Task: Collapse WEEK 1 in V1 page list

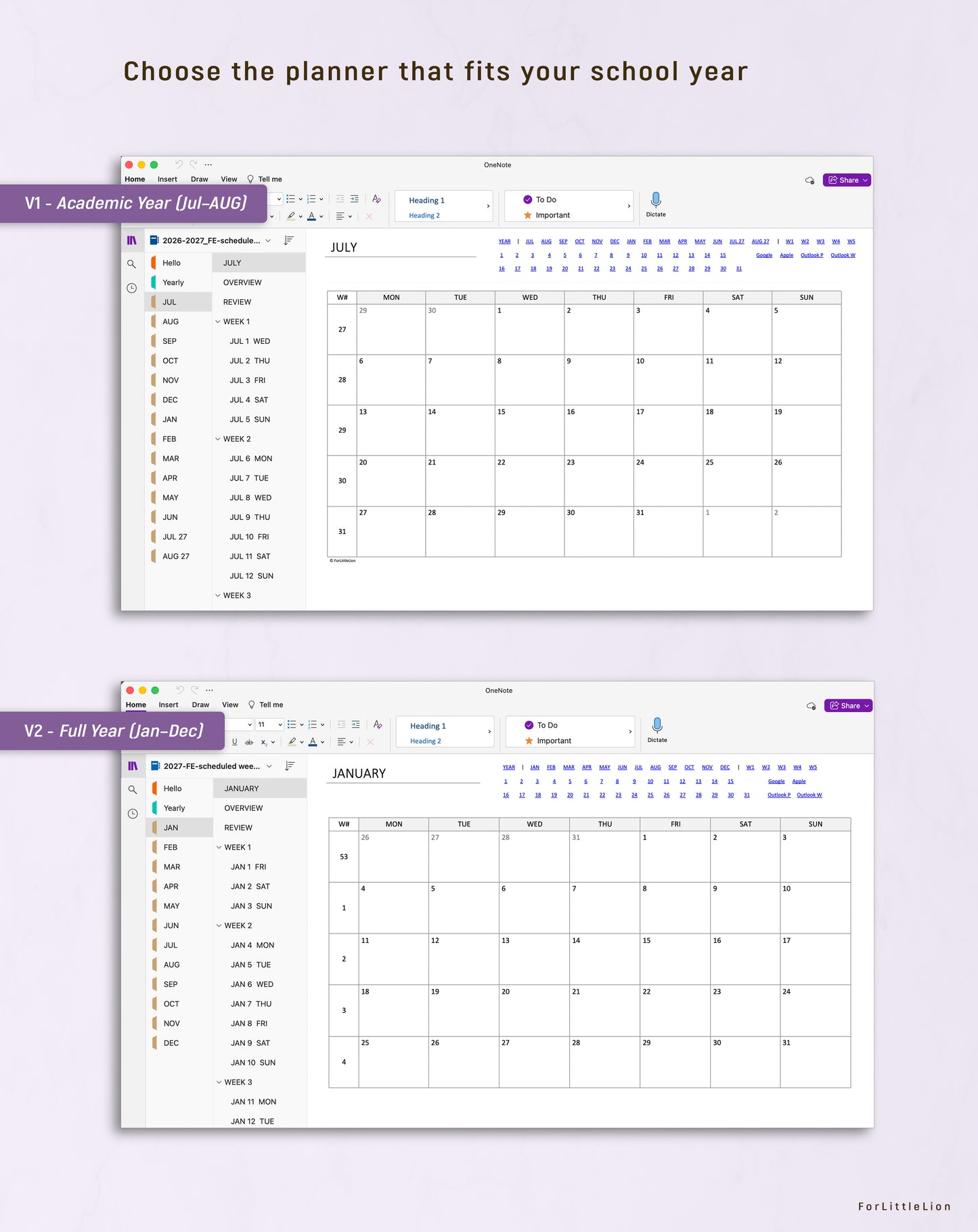Action: (x=218, y=322)
